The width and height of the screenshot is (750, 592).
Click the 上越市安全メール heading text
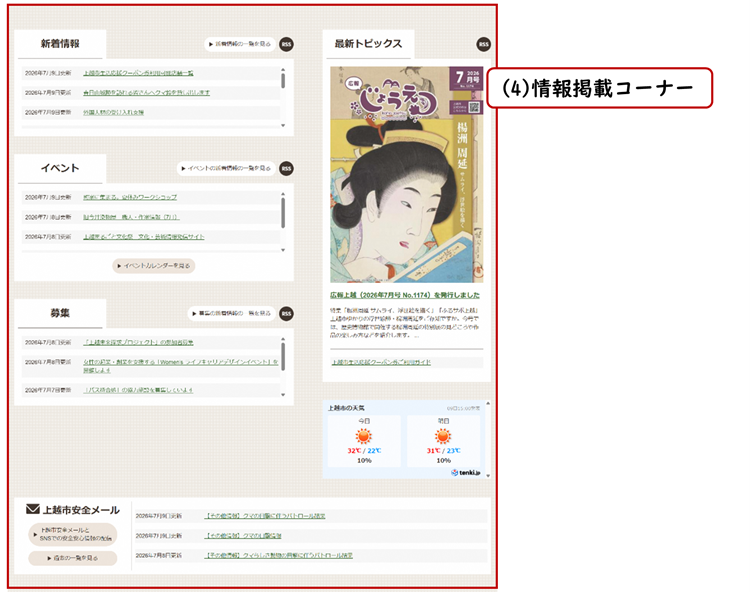81,510
